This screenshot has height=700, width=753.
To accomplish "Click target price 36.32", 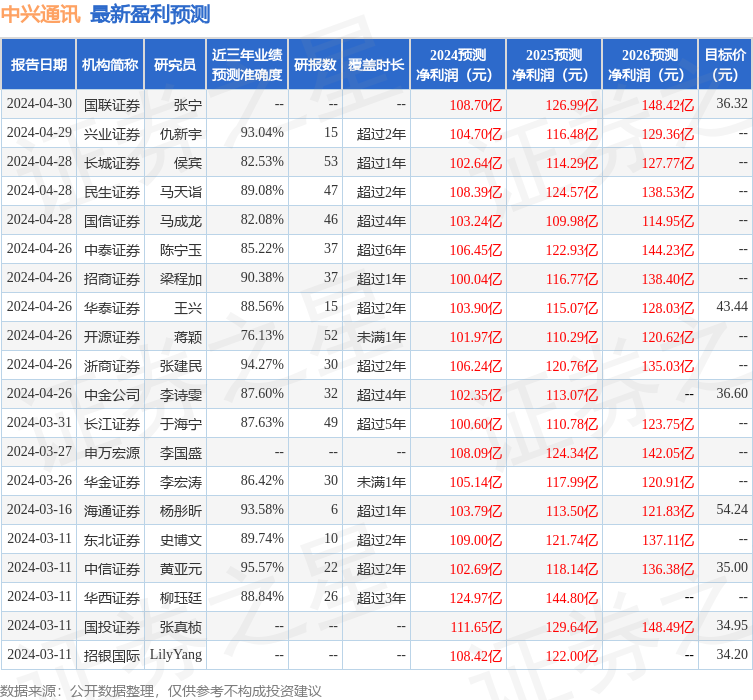I will 732,104.
